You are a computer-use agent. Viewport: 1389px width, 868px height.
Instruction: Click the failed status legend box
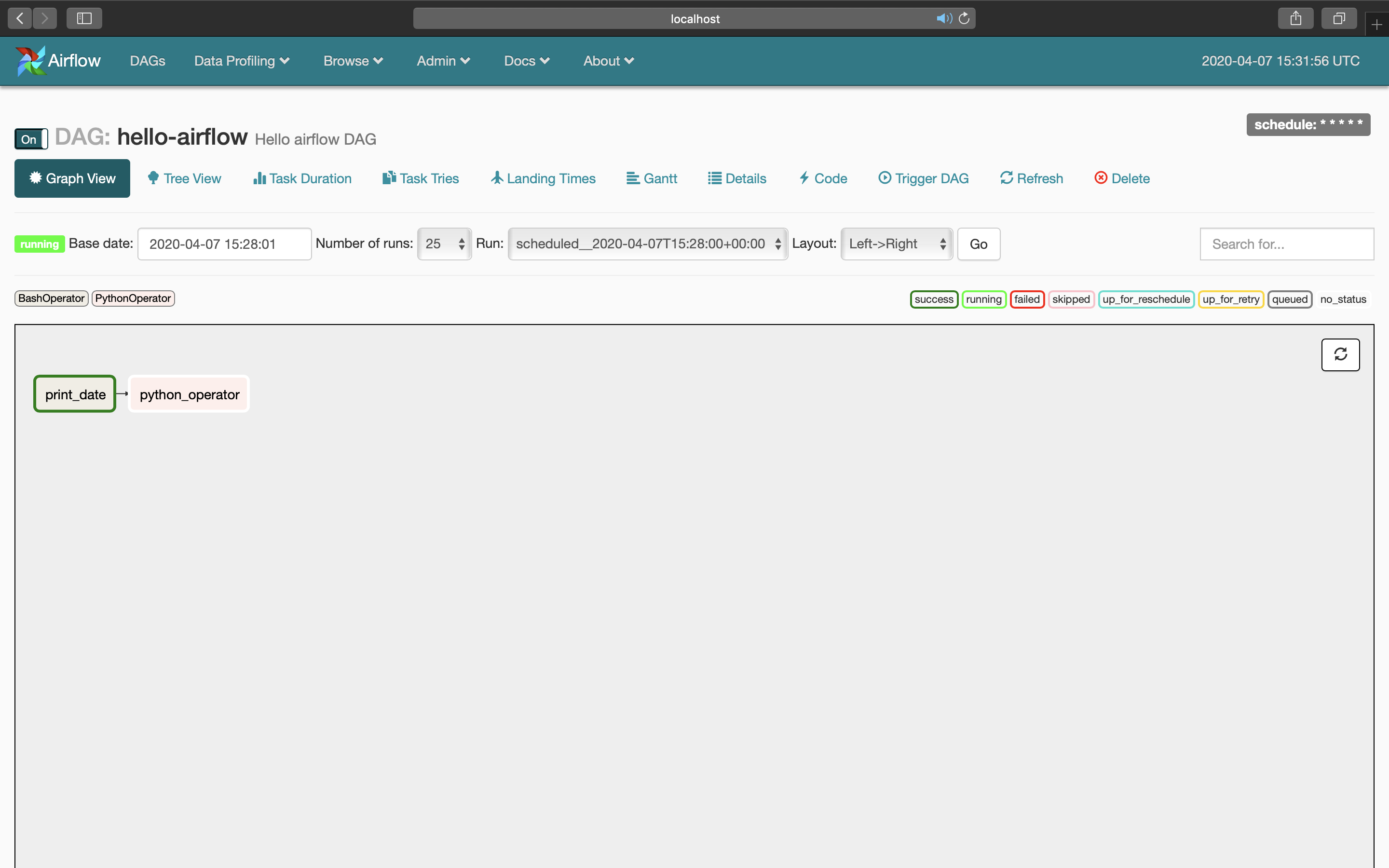[1026, 299]
